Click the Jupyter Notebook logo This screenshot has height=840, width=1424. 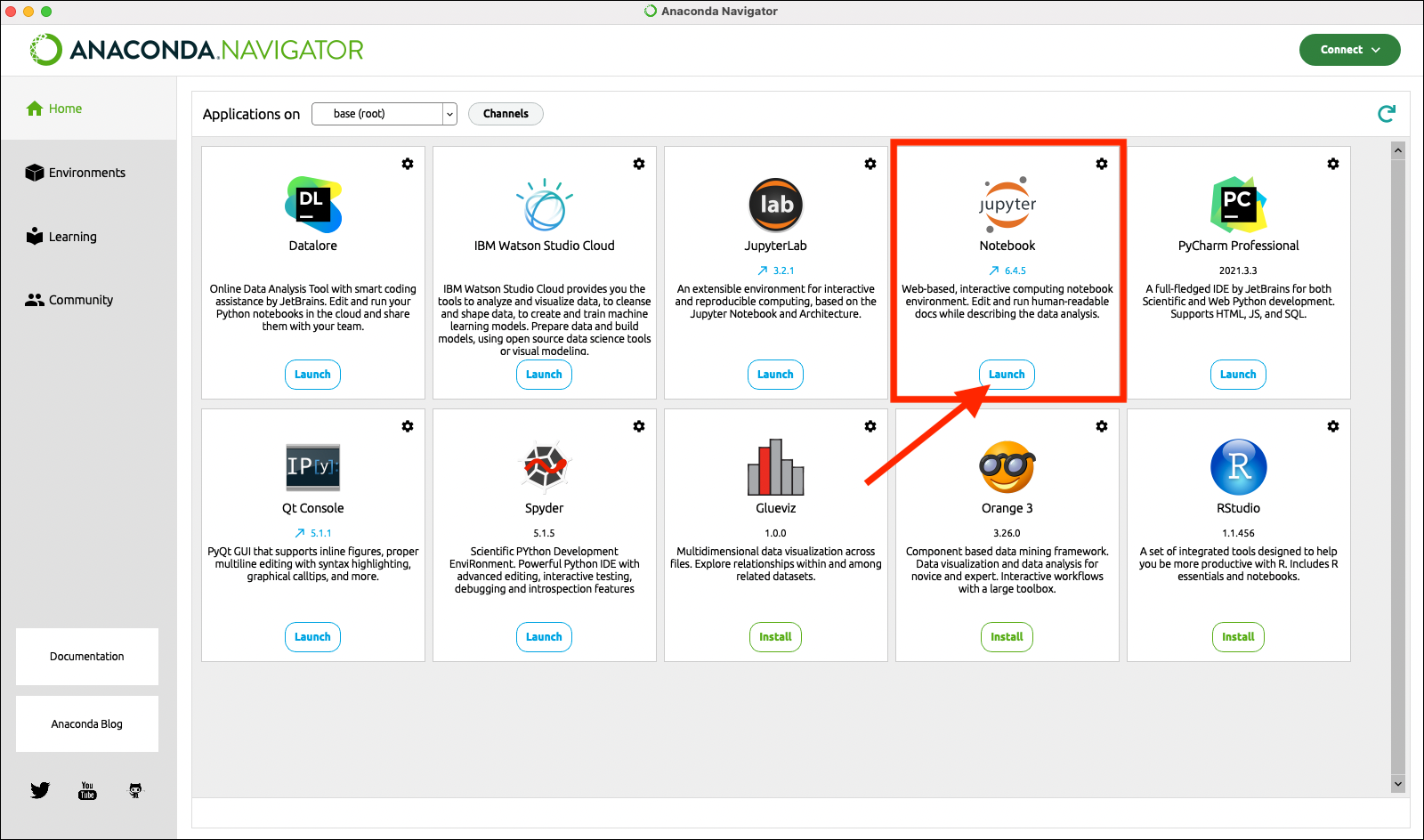tap(1007, 205)
